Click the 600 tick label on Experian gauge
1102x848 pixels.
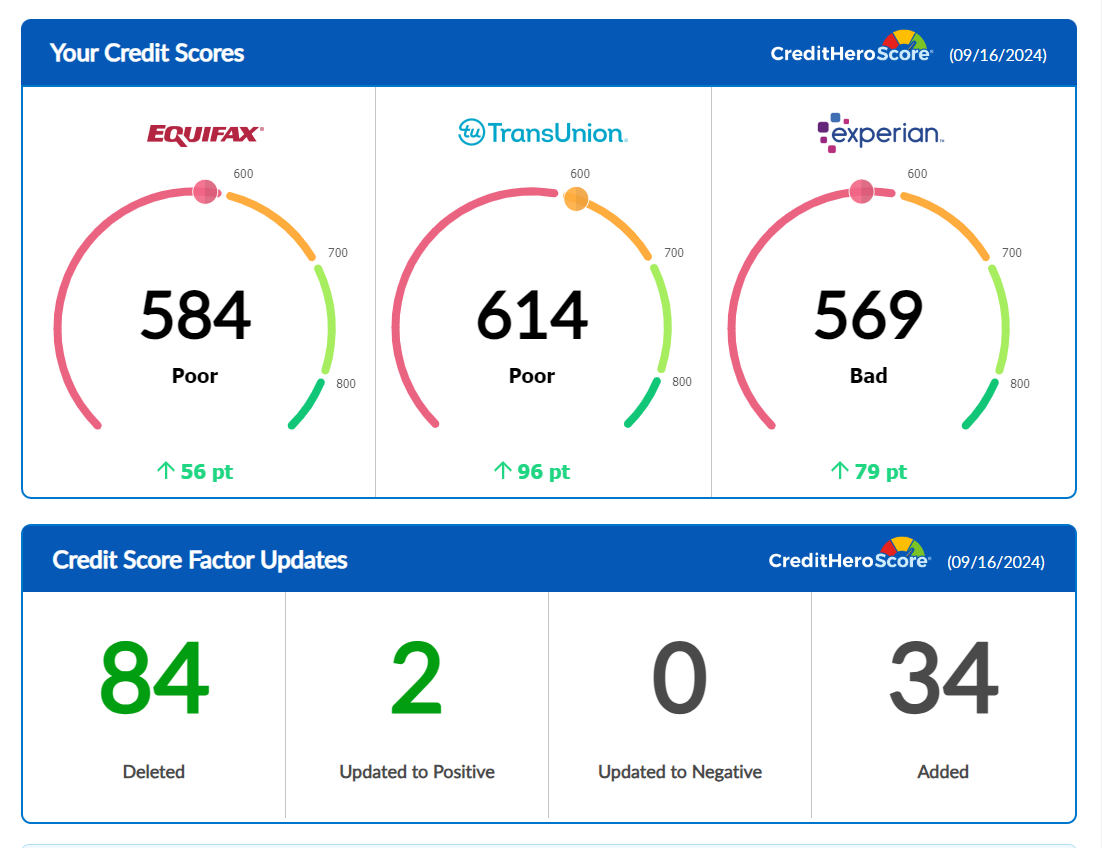(x=917, y=174)
